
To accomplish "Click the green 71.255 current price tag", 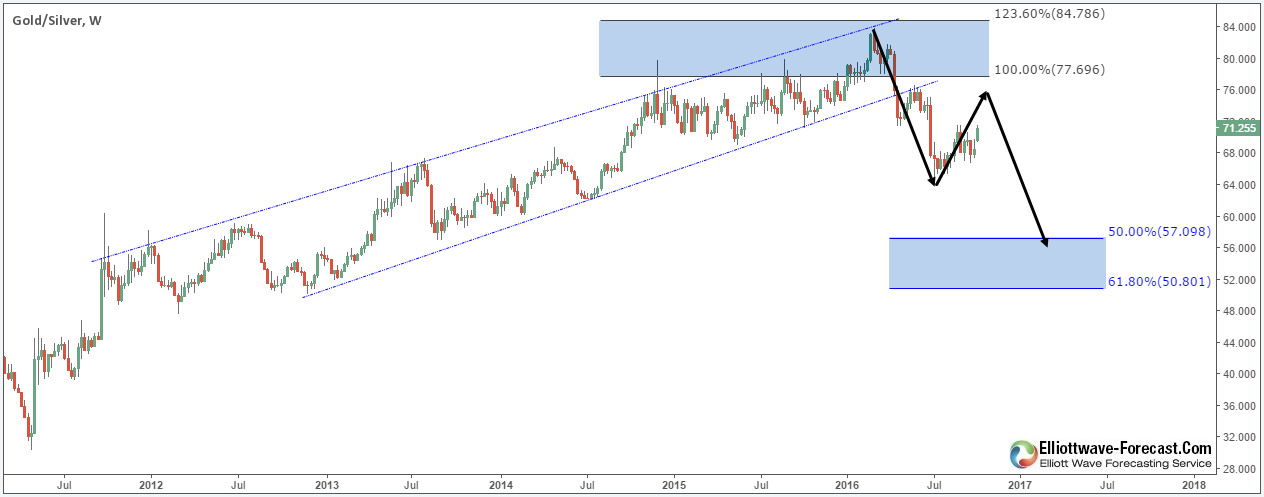I will click(x=1241, y=127).
